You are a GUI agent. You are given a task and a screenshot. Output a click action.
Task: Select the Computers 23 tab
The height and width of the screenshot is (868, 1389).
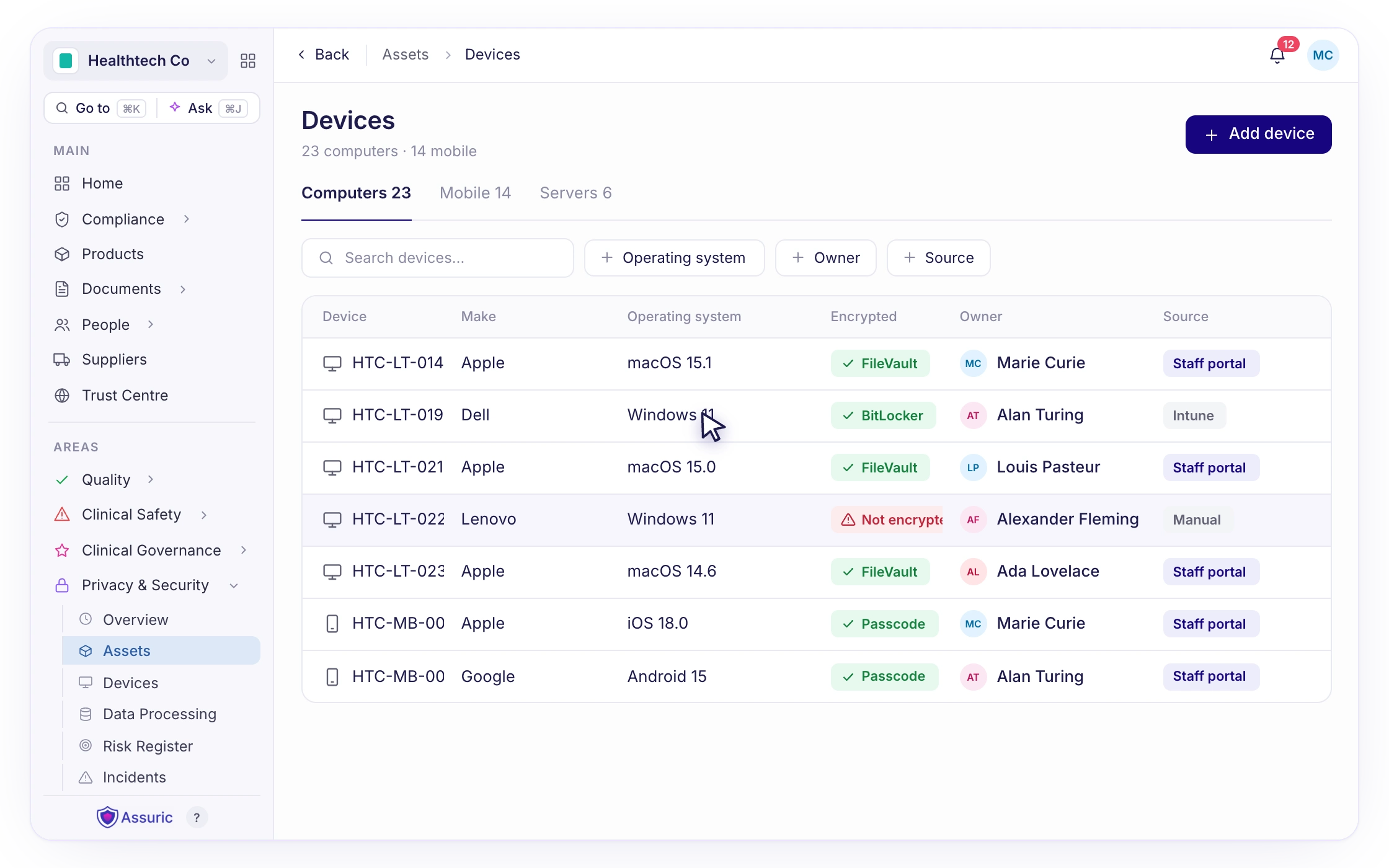coord(356,193)
